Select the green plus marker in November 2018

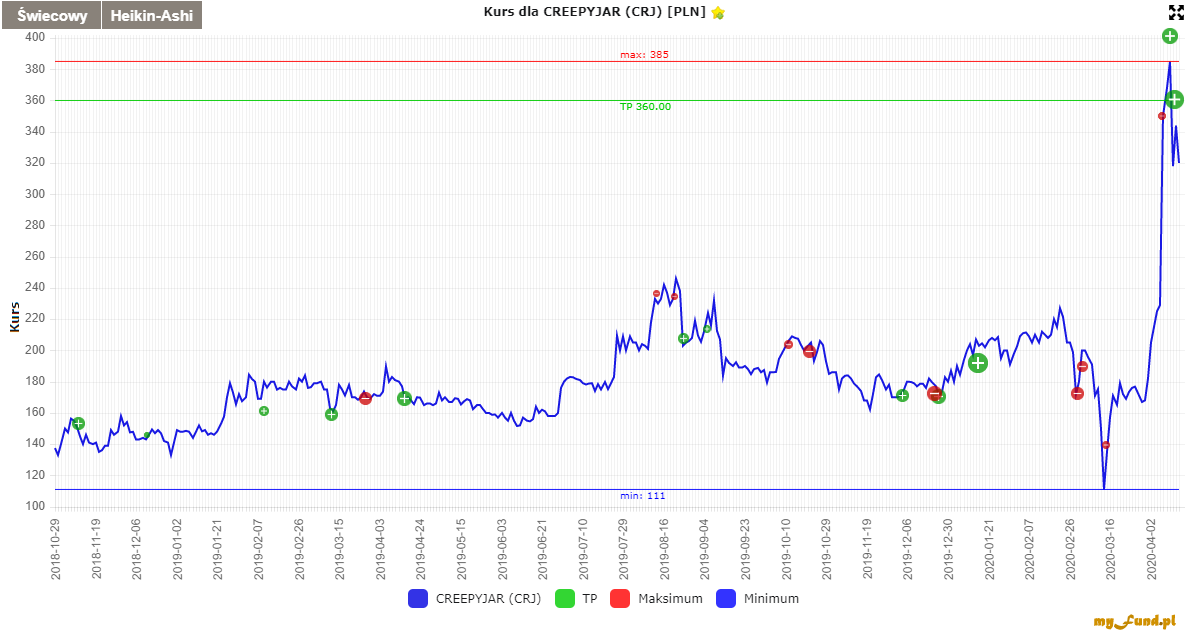point(78,424)
